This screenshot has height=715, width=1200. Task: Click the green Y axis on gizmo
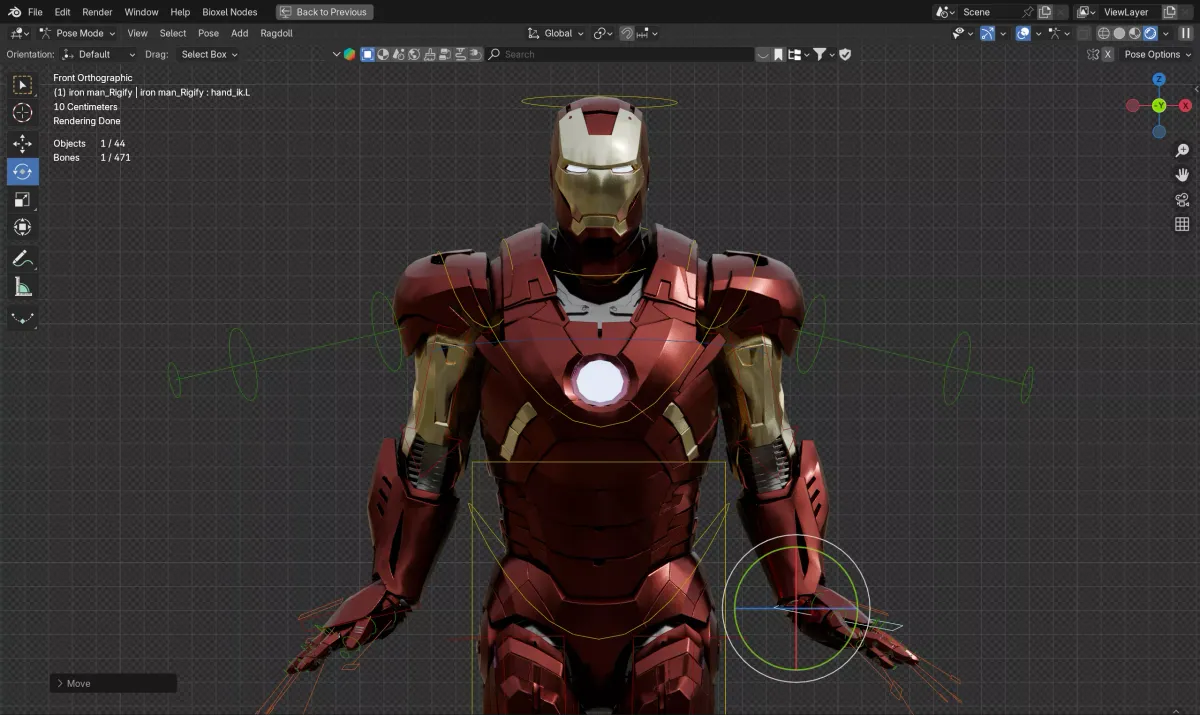(x=1159, y=105)
